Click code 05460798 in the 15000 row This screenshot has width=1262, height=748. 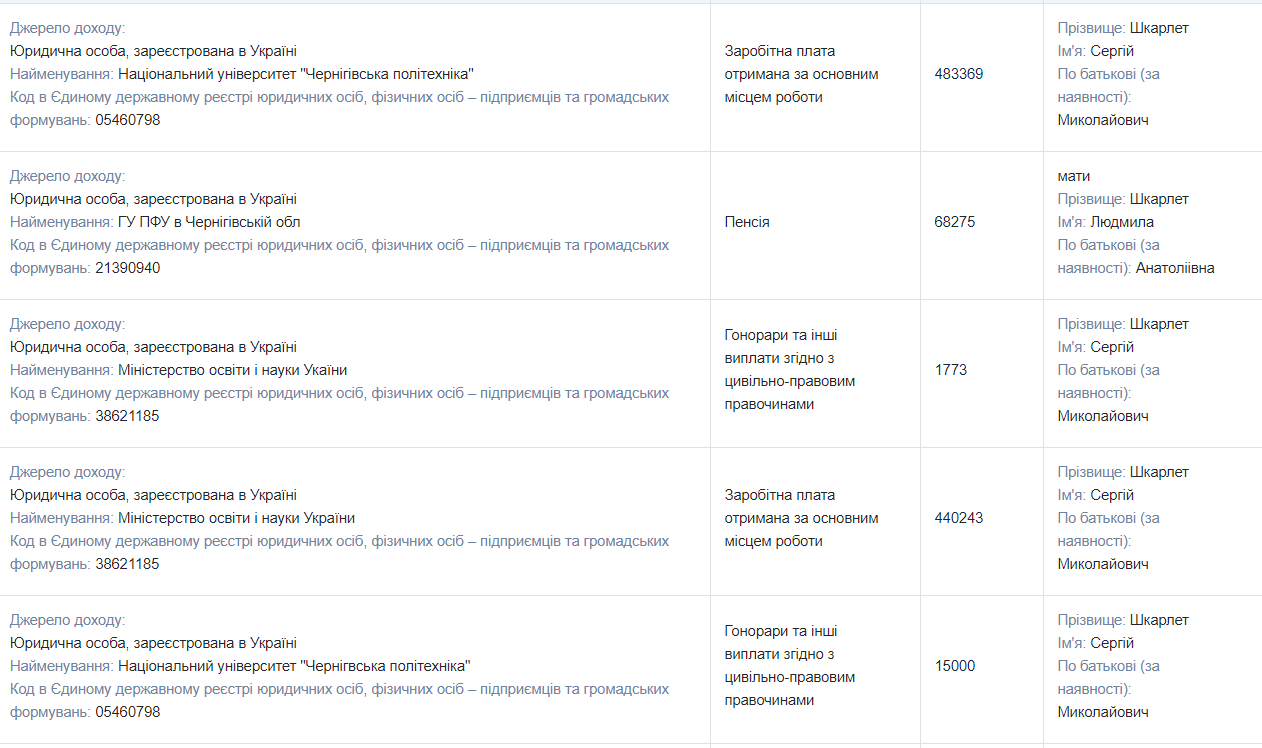(x=128, y=712)
